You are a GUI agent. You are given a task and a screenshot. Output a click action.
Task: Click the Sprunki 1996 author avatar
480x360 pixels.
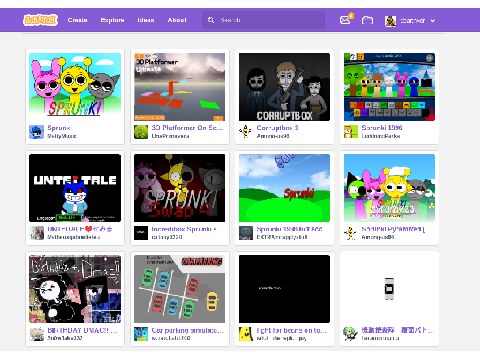[x=351, y=132]
